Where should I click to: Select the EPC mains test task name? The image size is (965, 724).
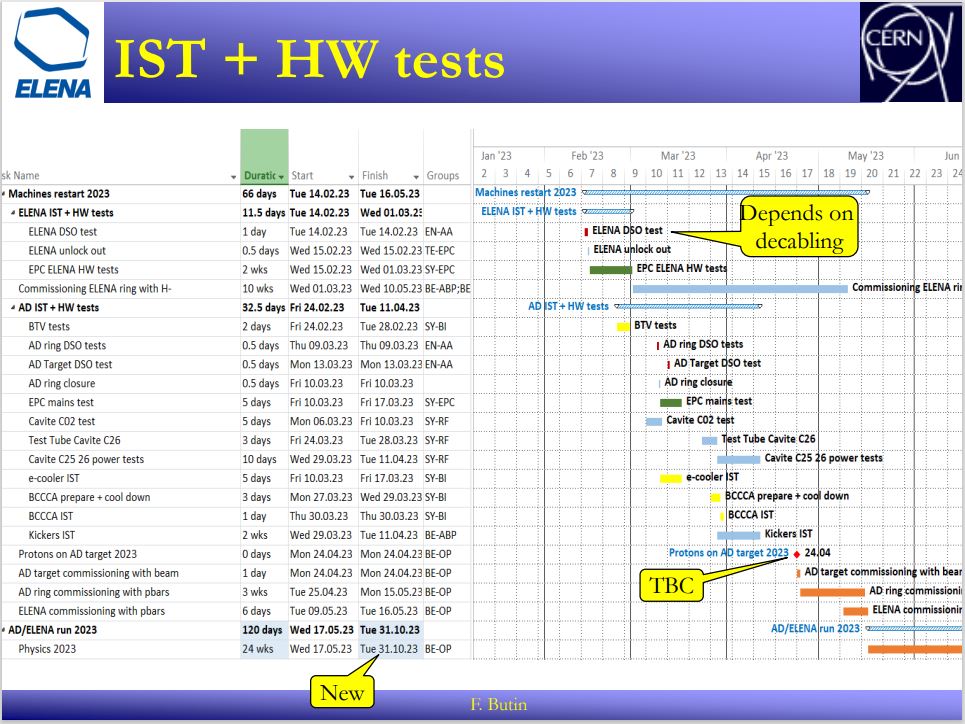pos(61,403)
